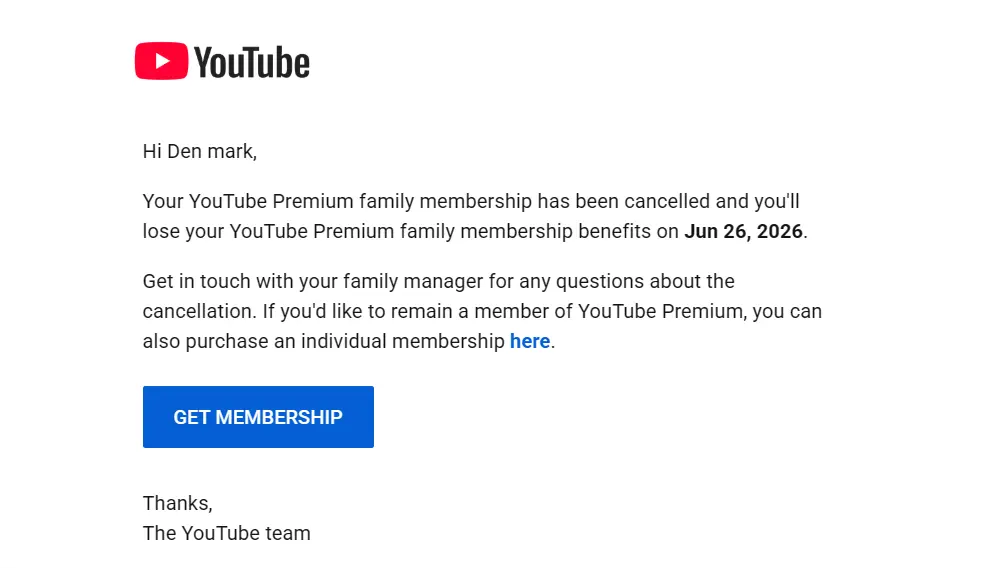Click the bold date Jun 26, 2026

pos(743,231)
